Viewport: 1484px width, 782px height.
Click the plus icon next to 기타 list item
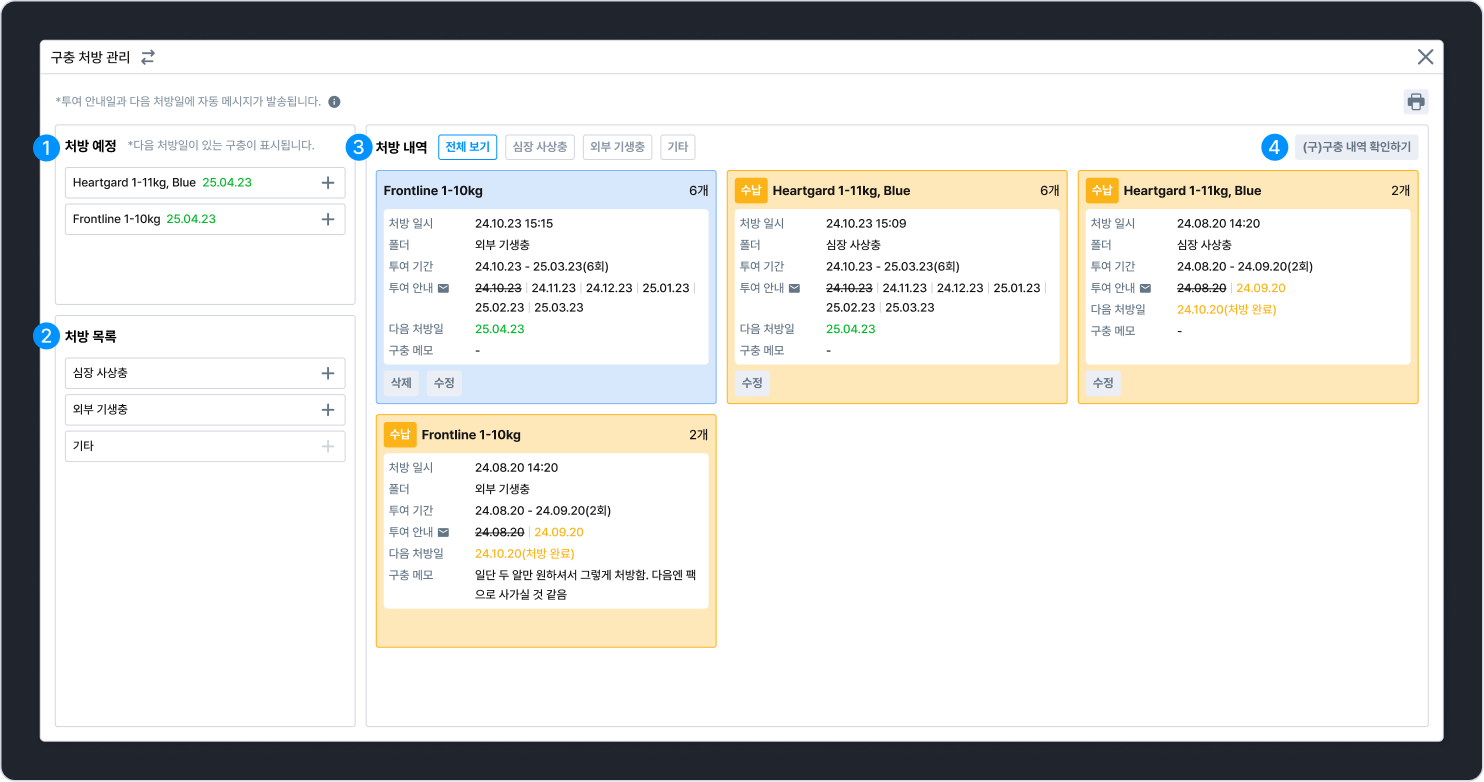click(328, 446)
